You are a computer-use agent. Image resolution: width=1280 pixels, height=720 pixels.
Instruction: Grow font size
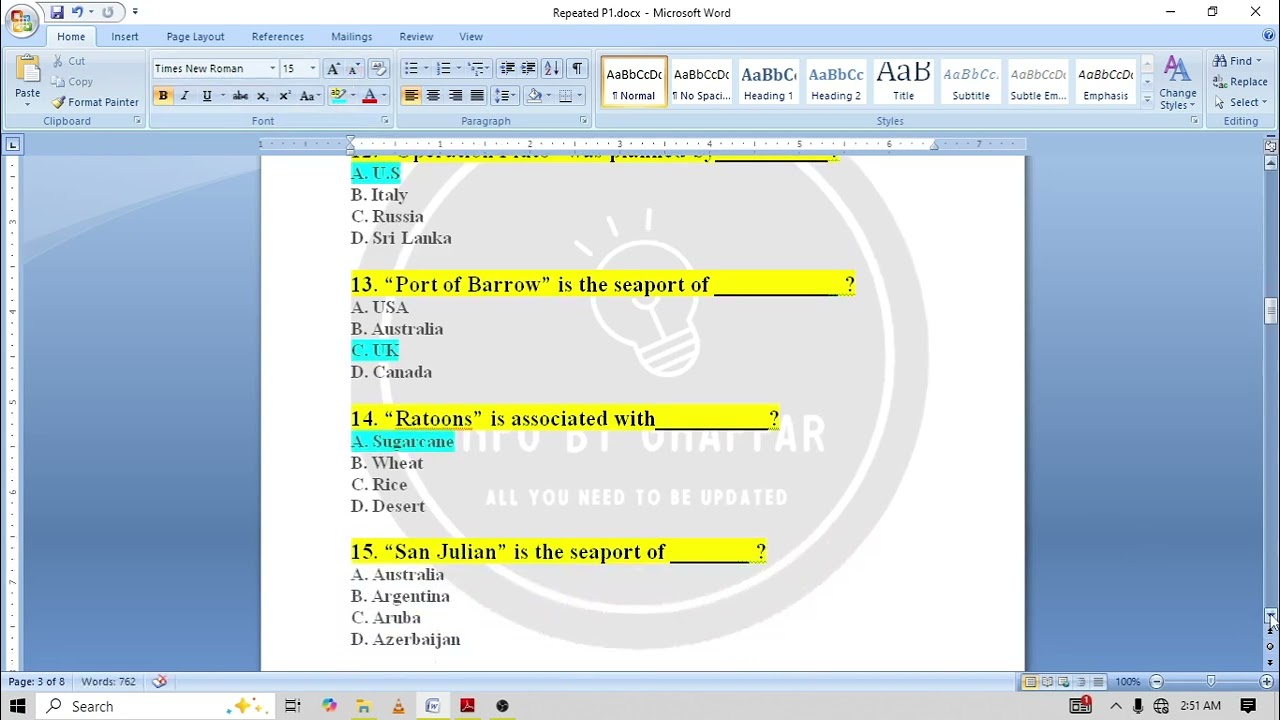(333, 68)
